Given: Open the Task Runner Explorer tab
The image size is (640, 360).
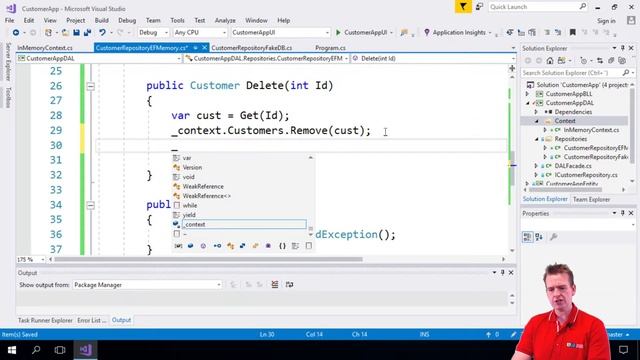Looking at the screenshot, I should [45, 320].
